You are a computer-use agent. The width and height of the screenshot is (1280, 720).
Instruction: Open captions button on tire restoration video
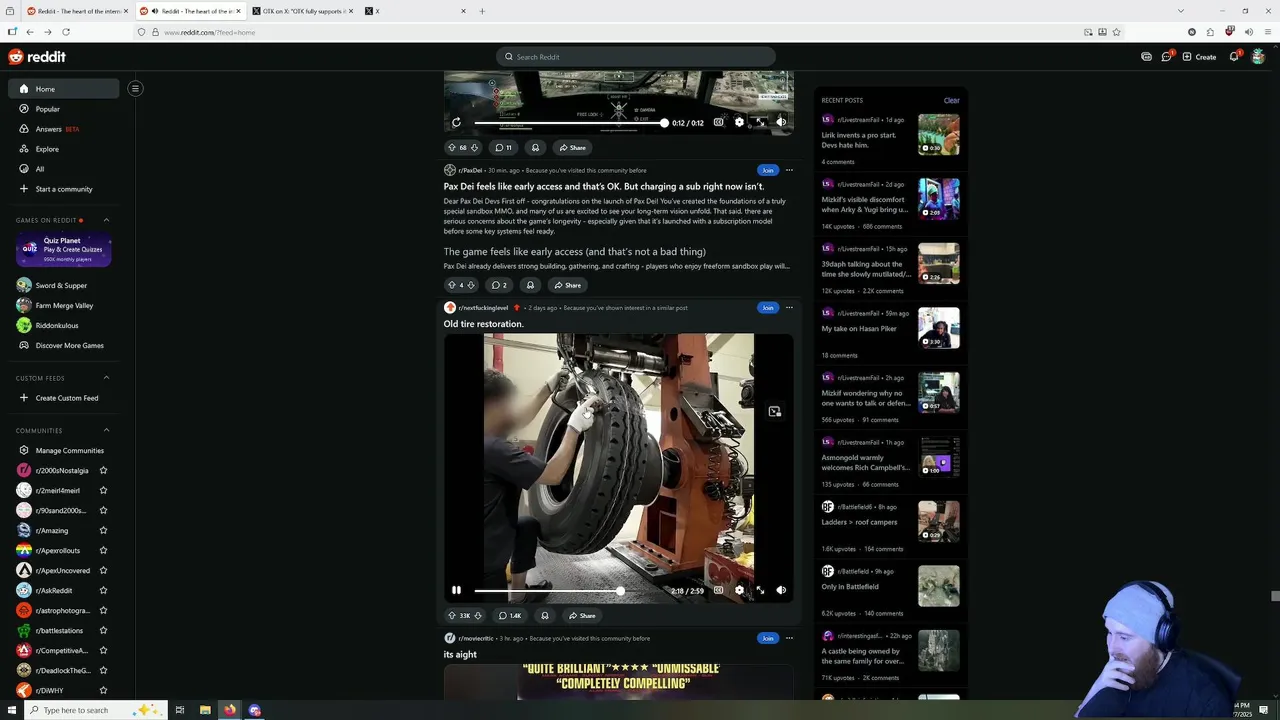(718, 590)
